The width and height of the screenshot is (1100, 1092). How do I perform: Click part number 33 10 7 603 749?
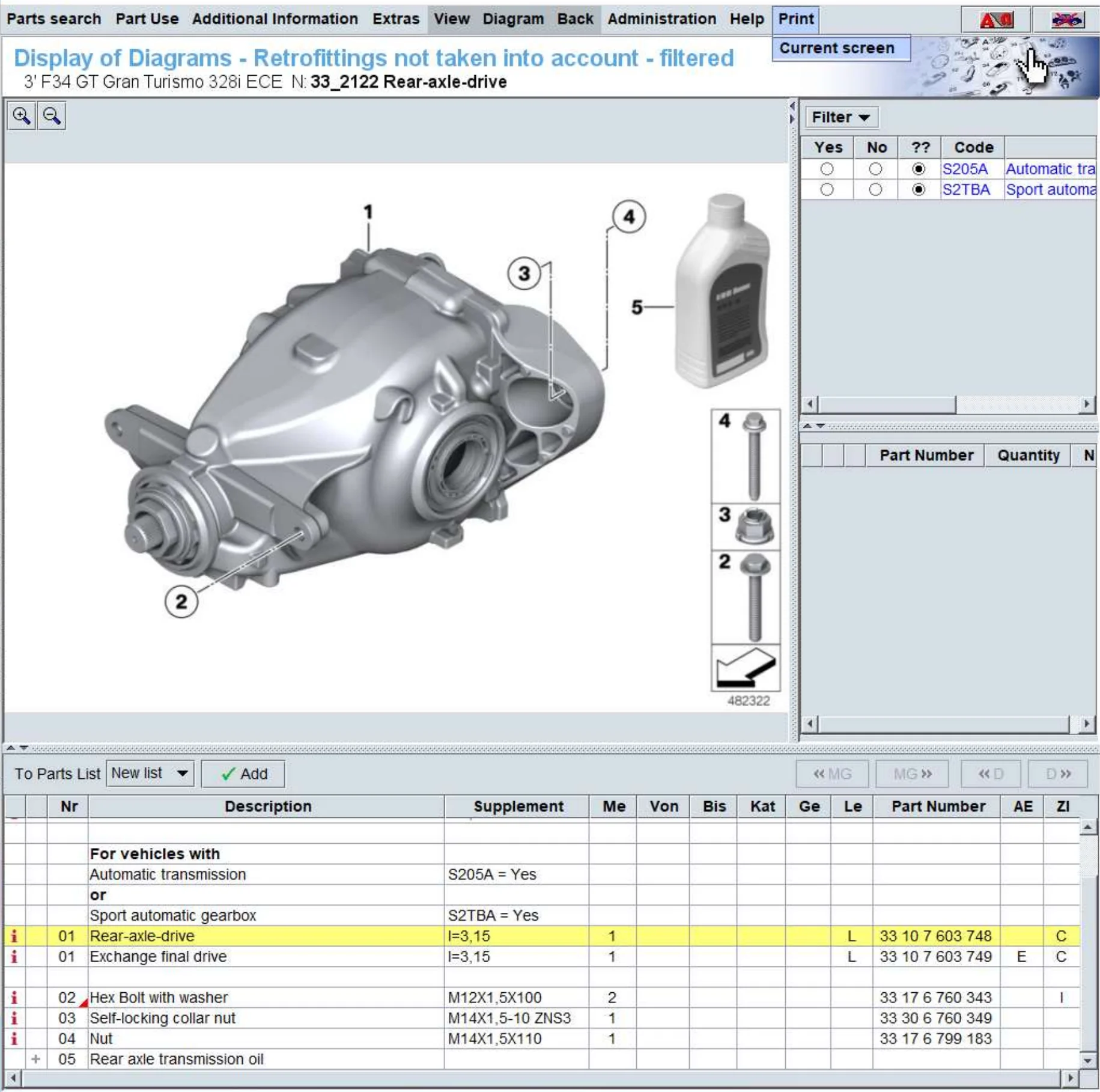(935, 956)
